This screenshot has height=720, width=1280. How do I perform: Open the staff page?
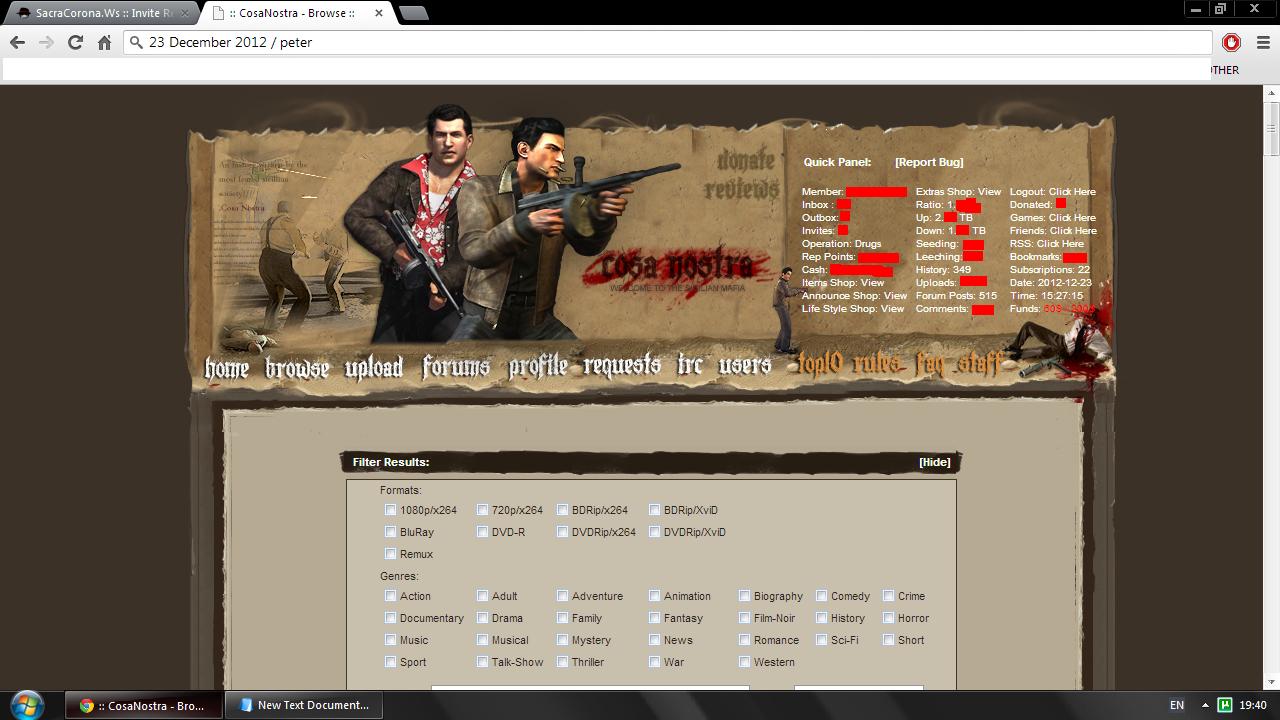pos(979,364)
